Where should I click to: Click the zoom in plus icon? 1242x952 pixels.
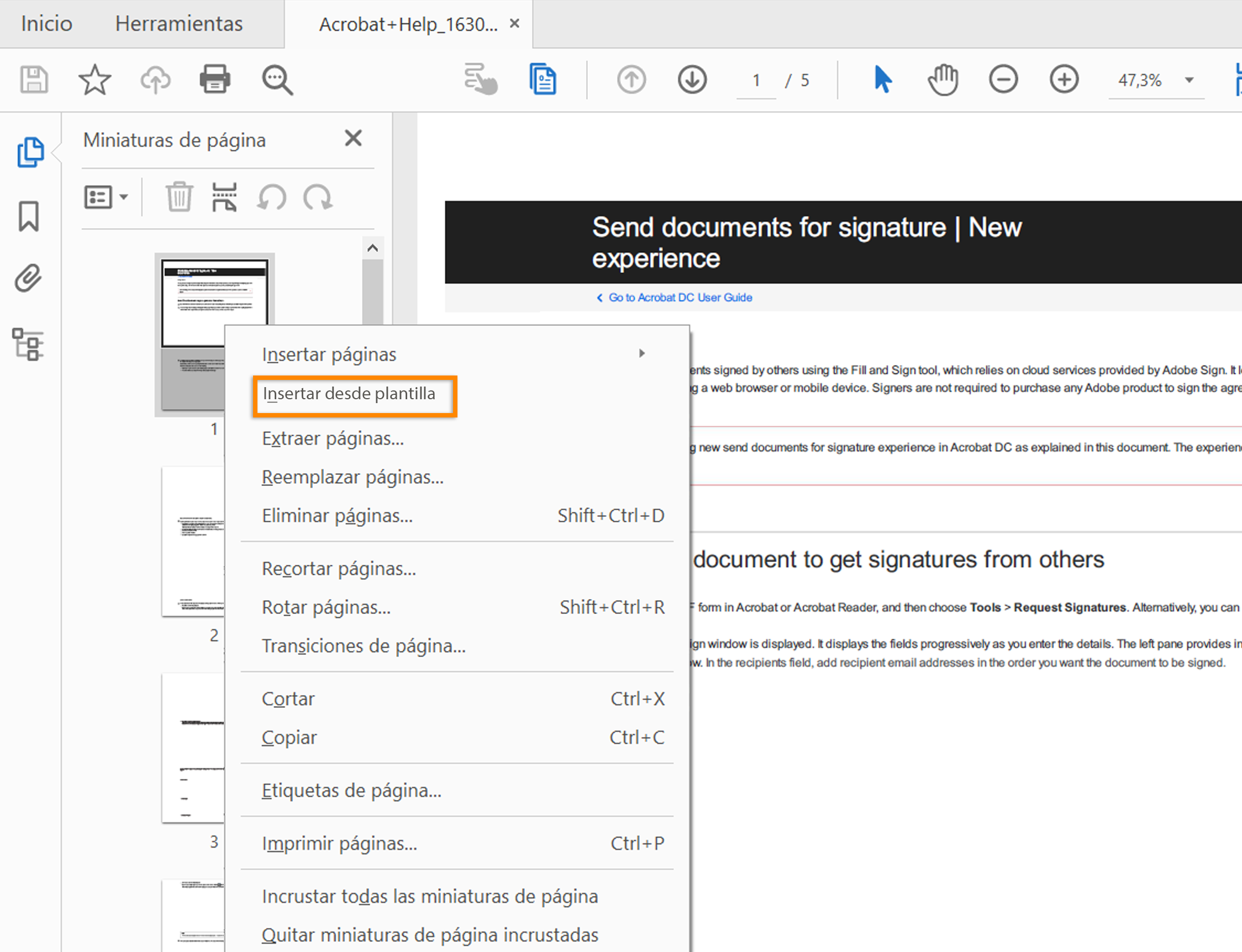(x=1064, y=80)
